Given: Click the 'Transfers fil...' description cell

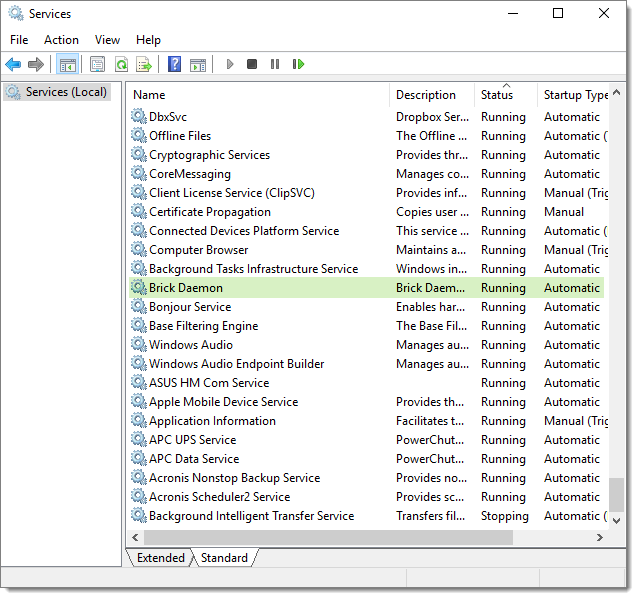Looking at the screenshot, I should (x=430, y=516).
